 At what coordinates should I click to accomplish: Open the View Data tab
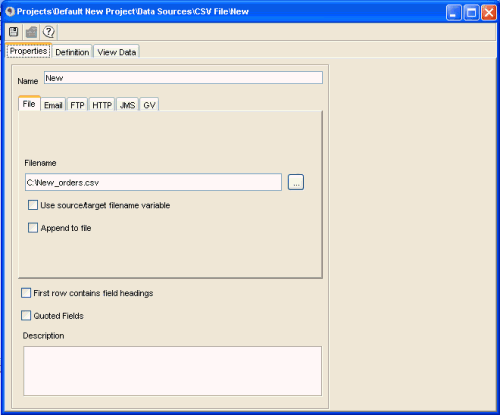(x=117, y=52)
